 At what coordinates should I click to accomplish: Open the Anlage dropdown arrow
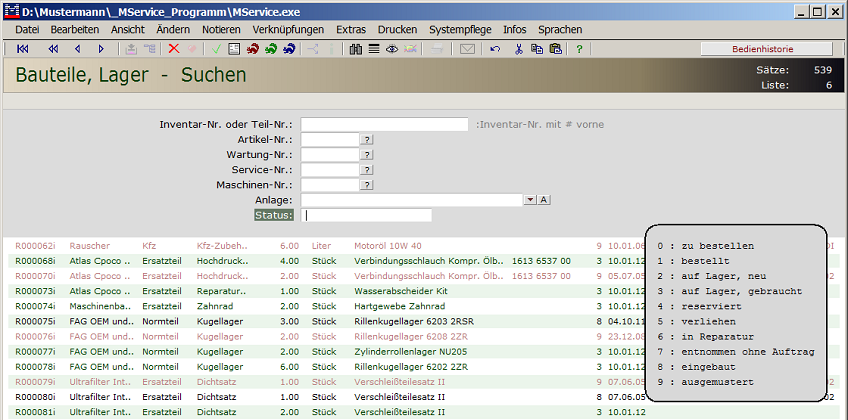pyautogui.click(x=529, y=200)
